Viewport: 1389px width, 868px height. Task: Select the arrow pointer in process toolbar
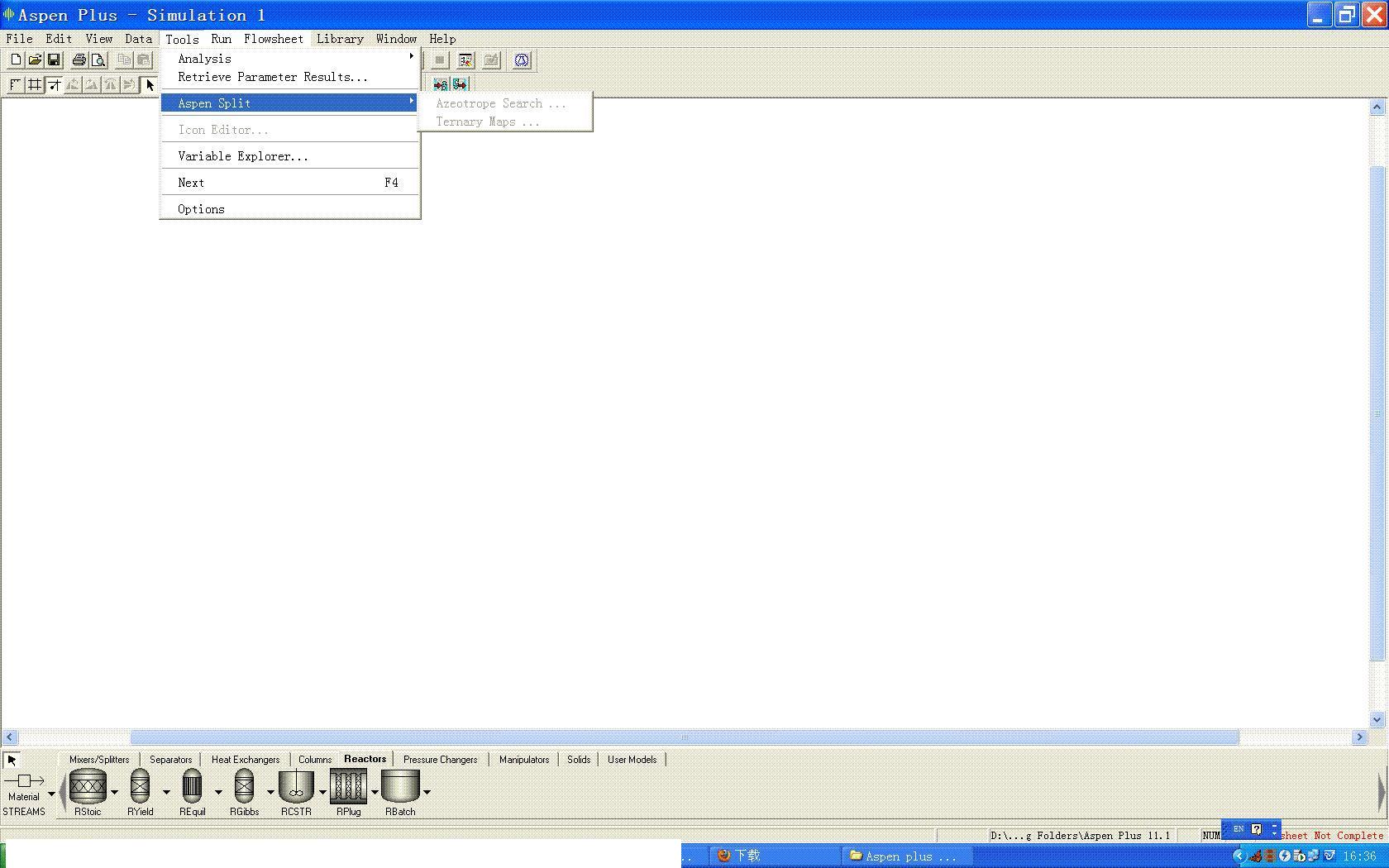150,84
